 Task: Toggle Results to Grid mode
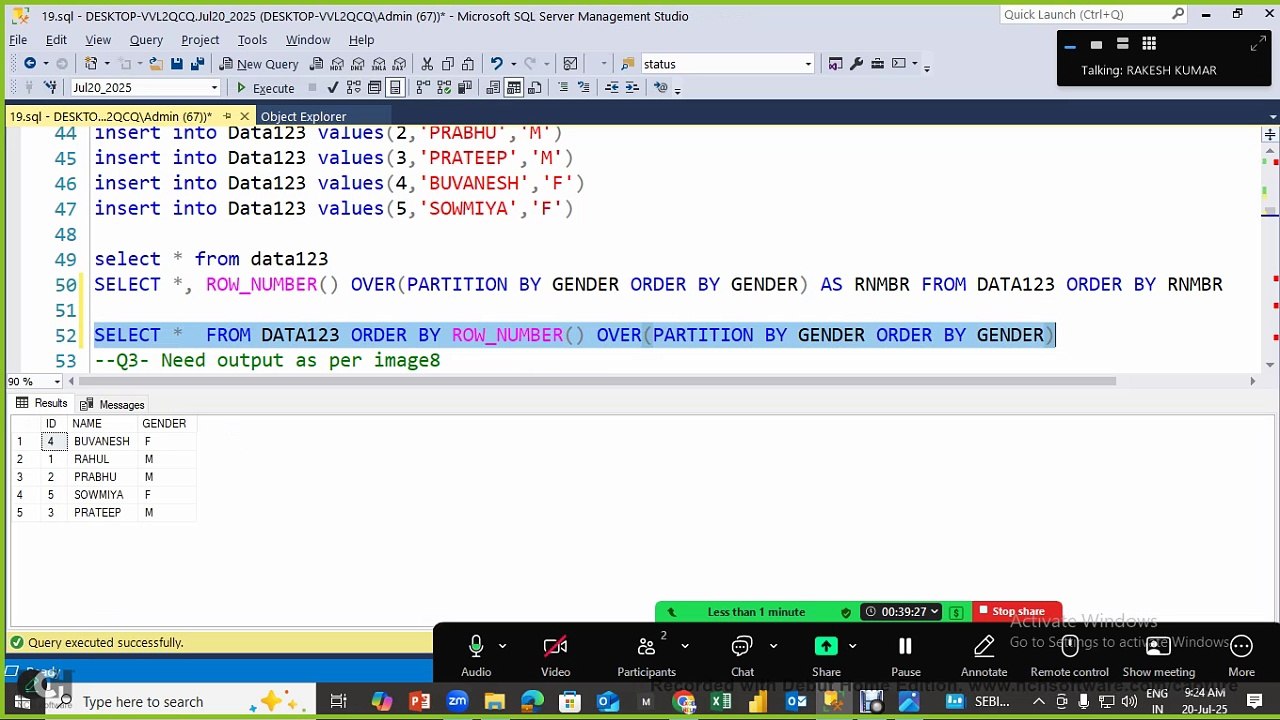point(514,88)
